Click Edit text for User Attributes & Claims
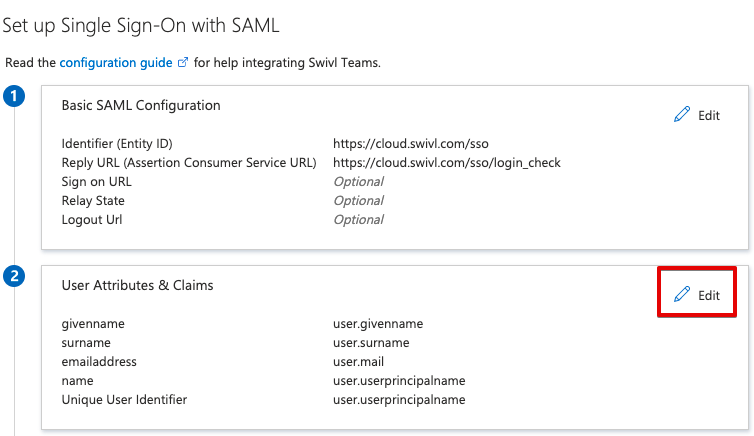754x436 pixels. [709, 295]
